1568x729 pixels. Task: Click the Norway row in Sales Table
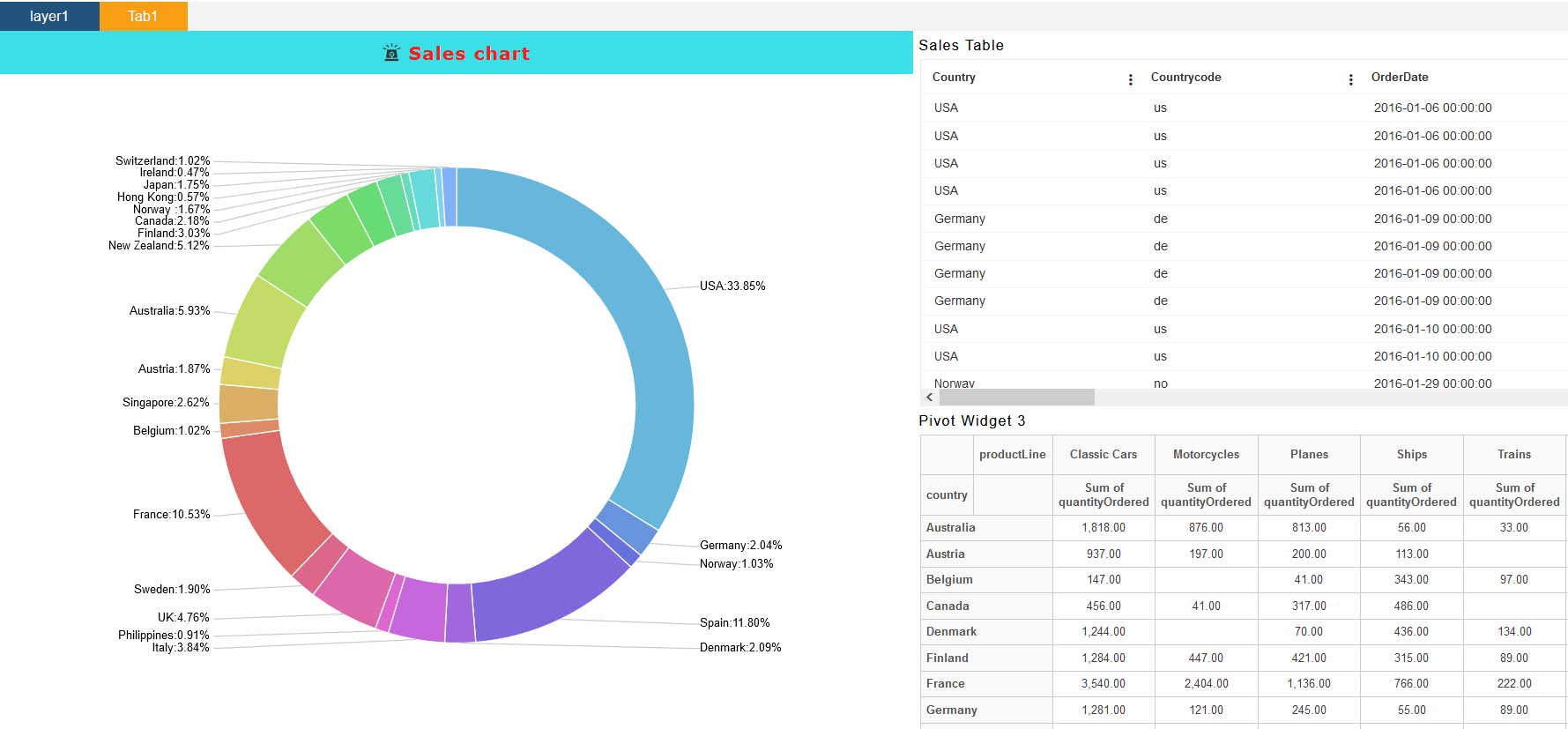(x=1244, y=382)
